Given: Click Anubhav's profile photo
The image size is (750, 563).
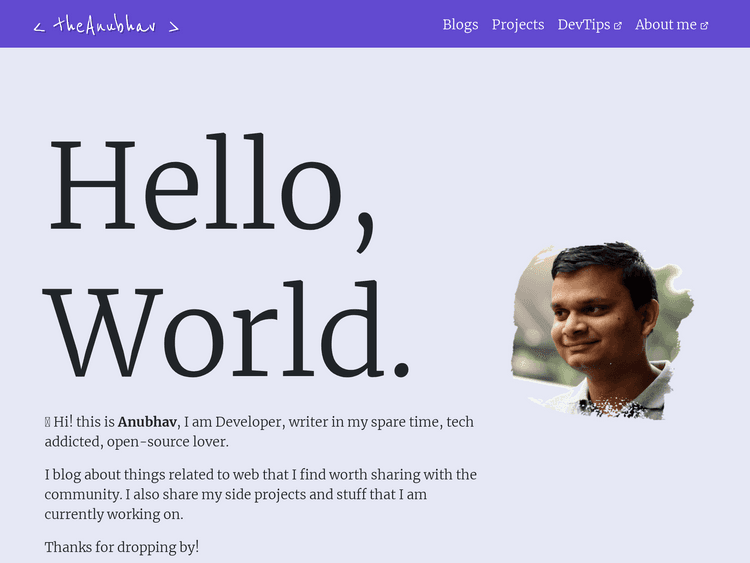Looking at the screenshot, I should pos(602,331).
